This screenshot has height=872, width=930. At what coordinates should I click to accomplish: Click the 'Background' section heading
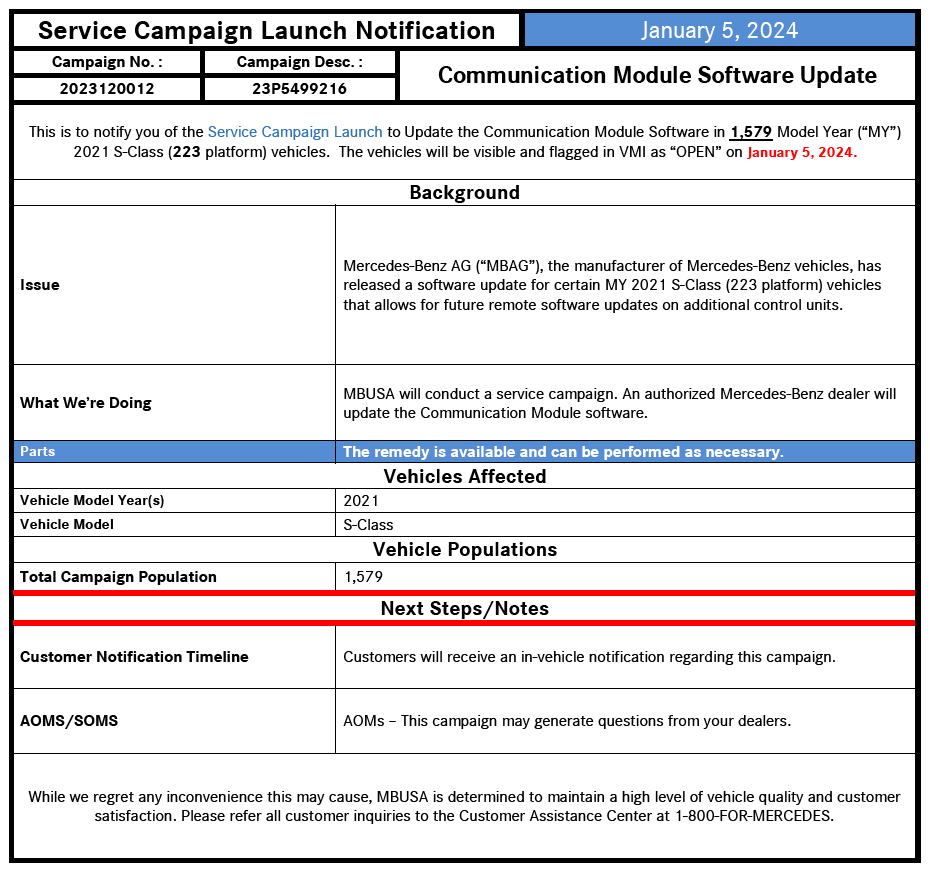[464, 192]
